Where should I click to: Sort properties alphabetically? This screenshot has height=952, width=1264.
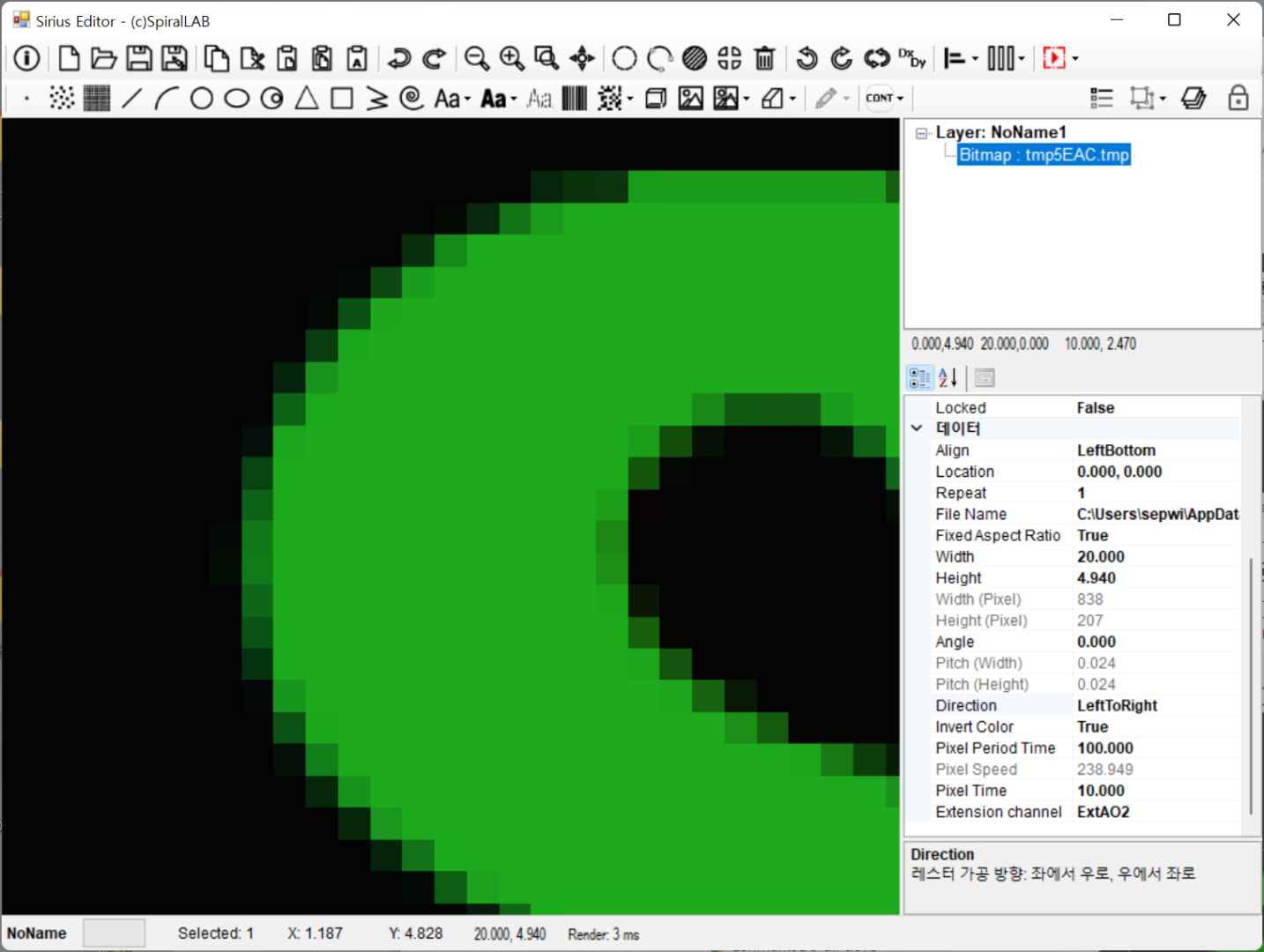(x=948, y=378)
